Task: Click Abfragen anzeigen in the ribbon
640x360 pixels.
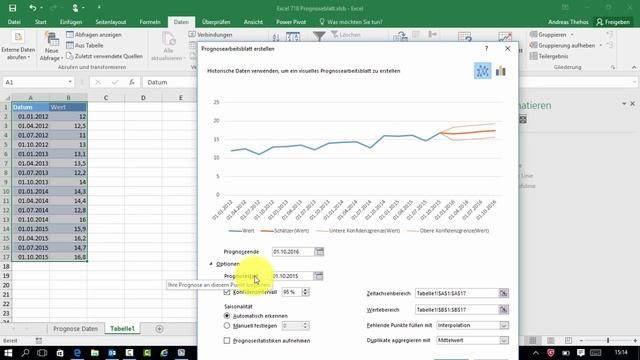Action: 94,35
